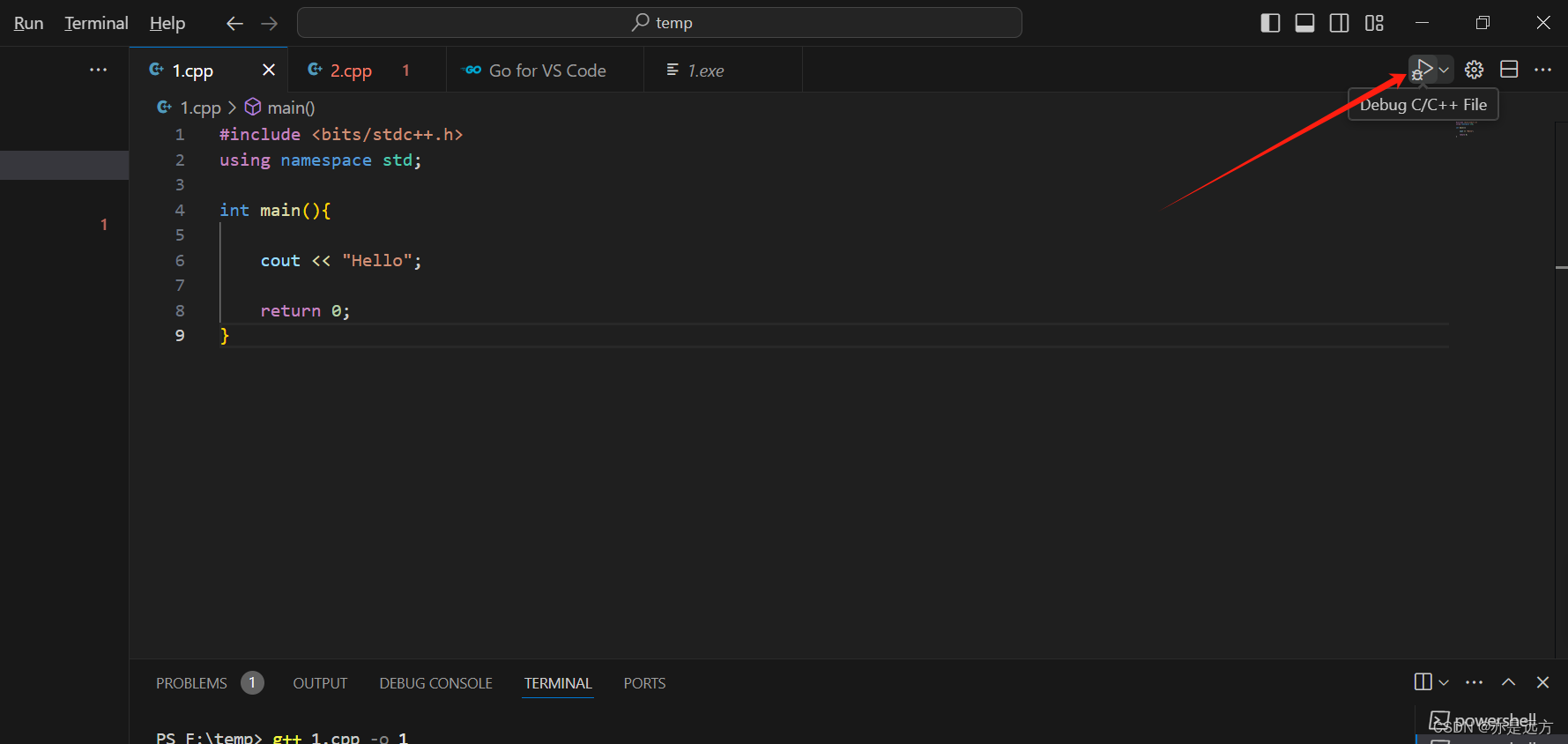Viewport: 1568px width, 744px height.
Task: Click the #include line of code
Action: (x=341, y=135)
